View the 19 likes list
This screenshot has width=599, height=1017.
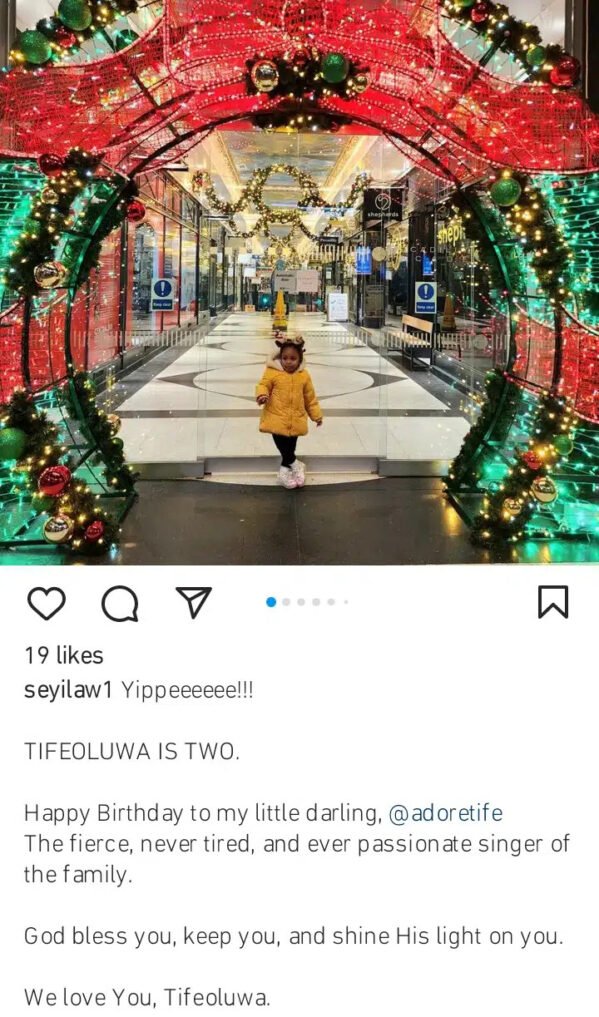(x=64, y=655)
